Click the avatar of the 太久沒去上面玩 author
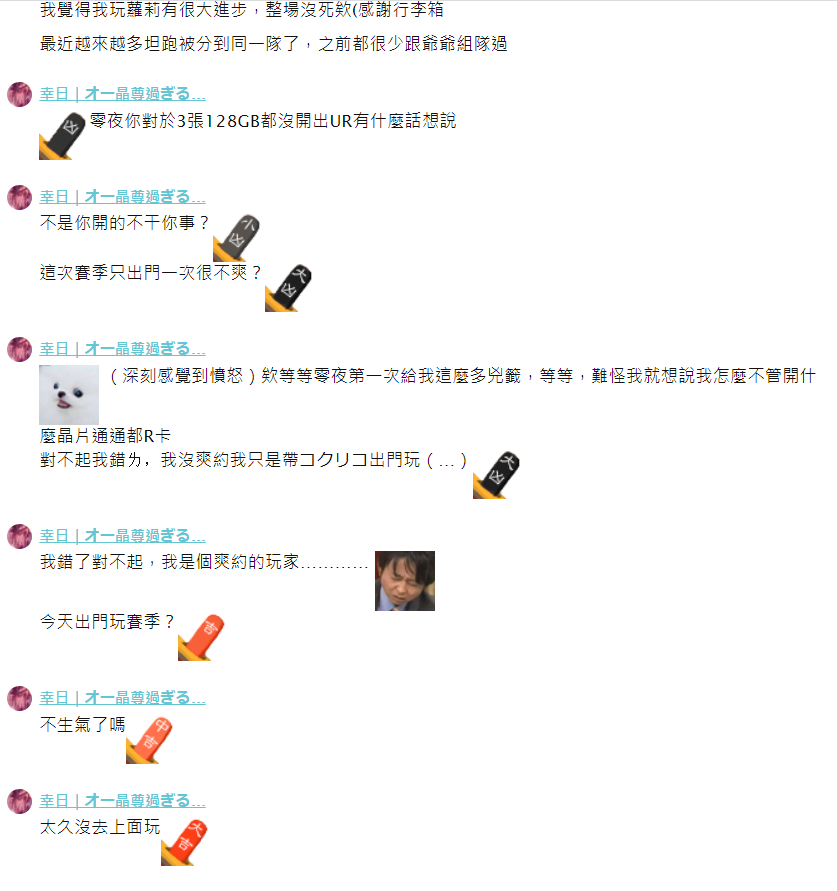This screenshot has height=891, width=837. tap(19, 801)
